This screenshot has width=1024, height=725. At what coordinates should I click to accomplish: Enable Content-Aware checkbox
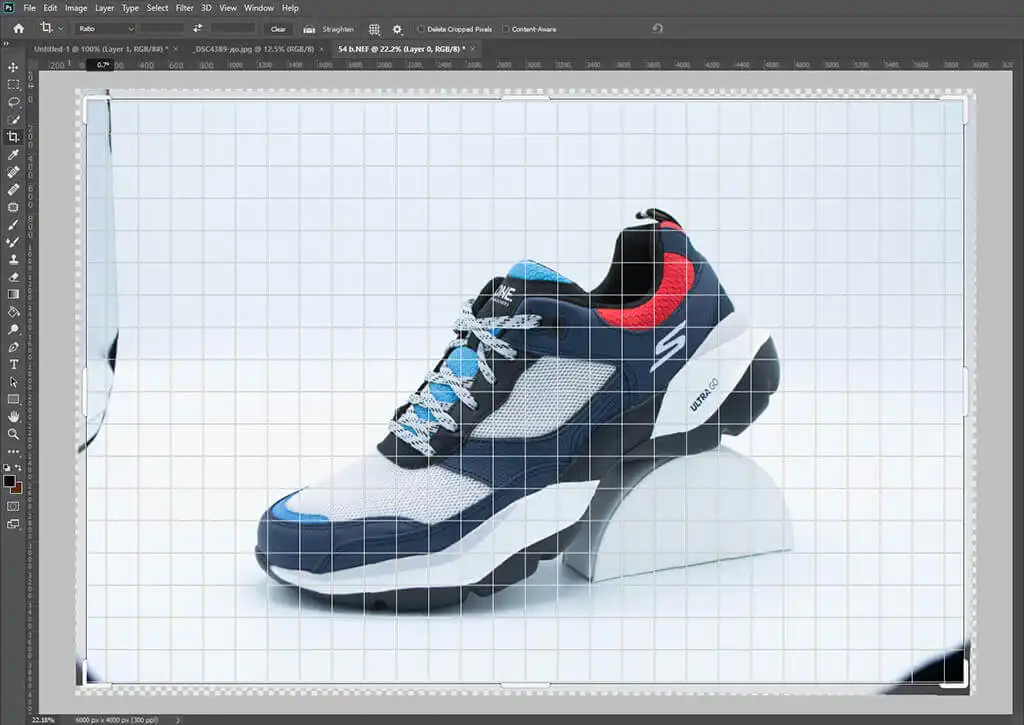pyautogui.click(x=505, y=29)
